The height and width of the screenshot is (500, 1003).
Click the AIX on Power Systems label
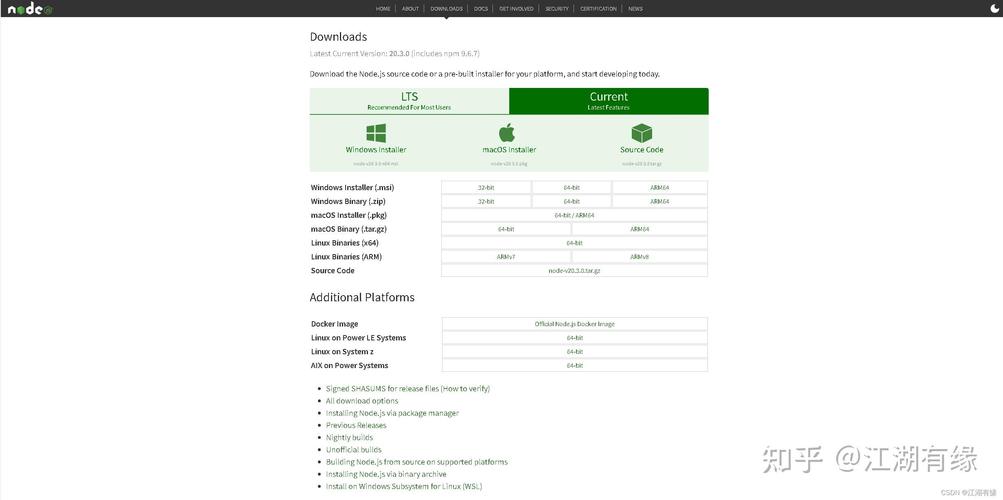pos(349,366)
